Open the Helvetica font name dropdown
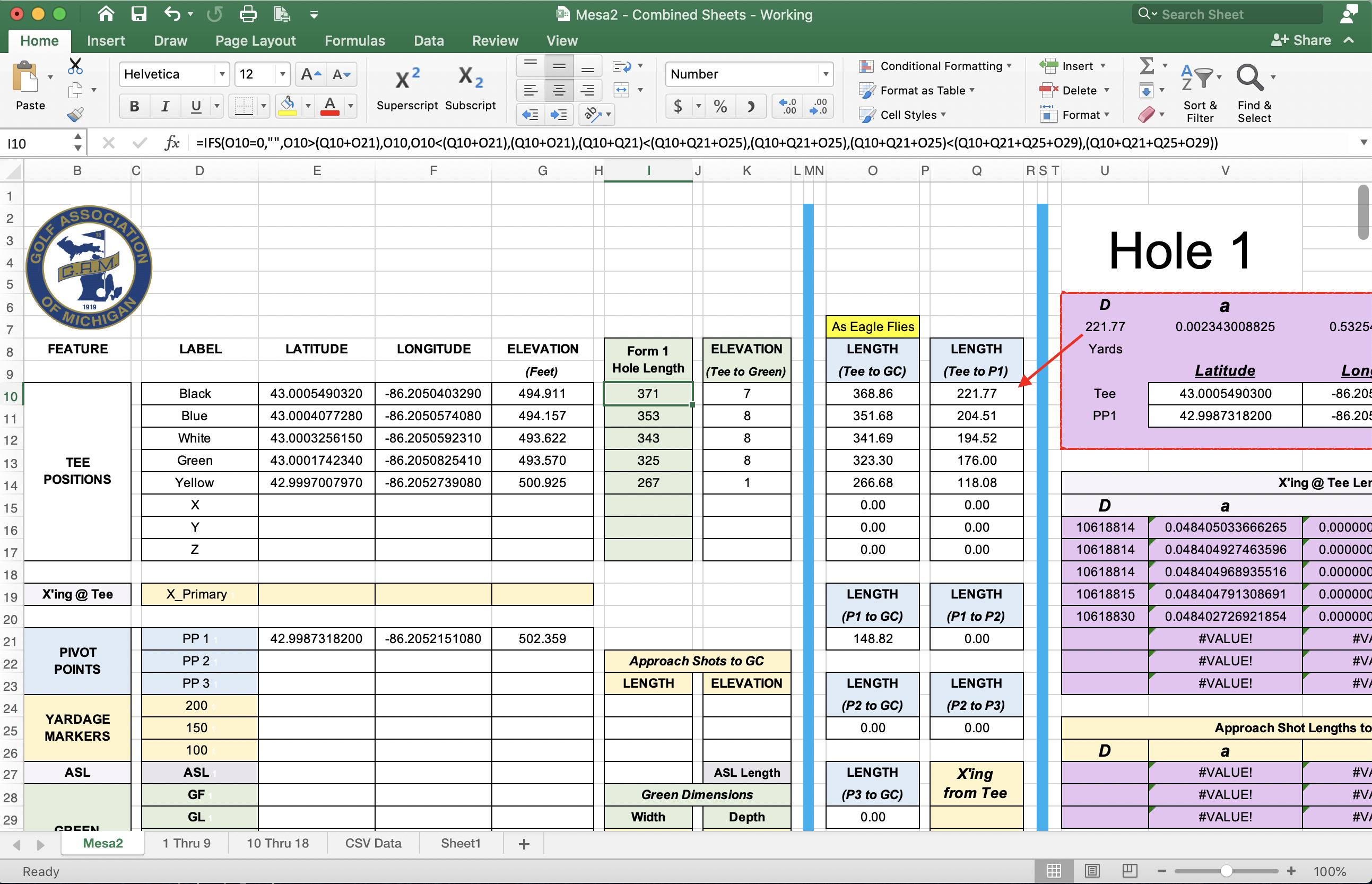Image resolution: width=1372 pixels, height=884 pixels. pyautogui.click(x=221, y=74)
